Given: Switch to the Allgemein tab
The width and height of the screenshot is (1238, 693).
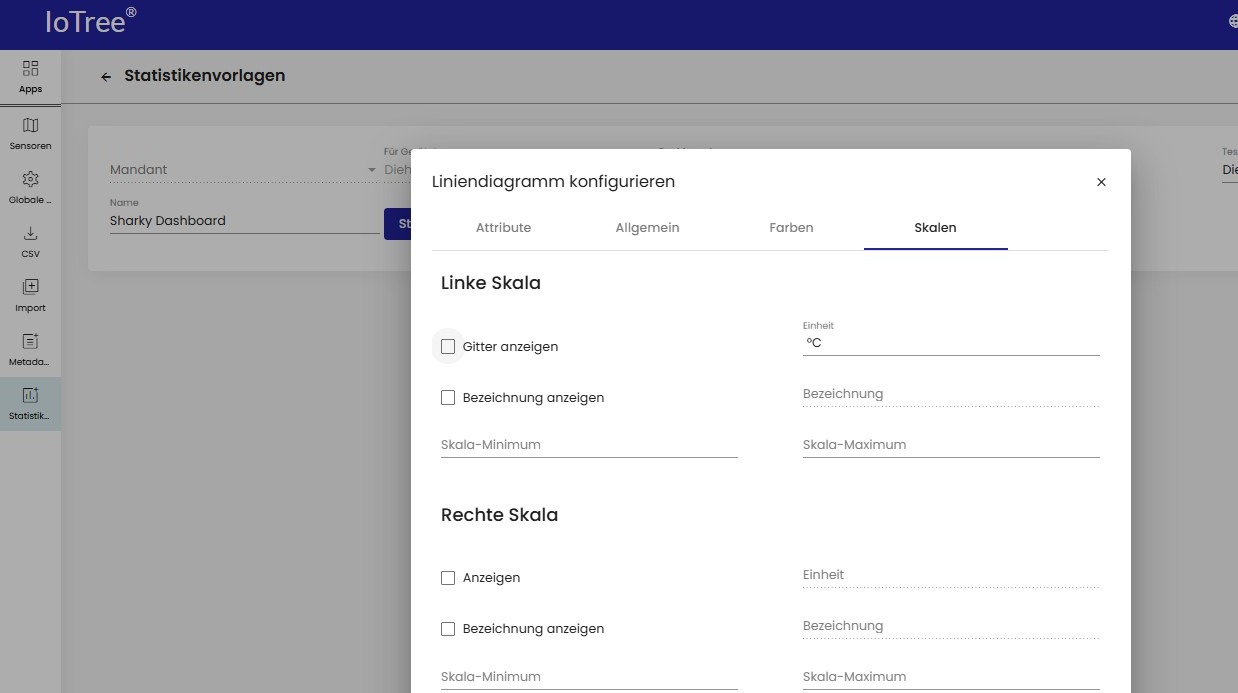Looking at the screenshot, I should pyautogui.click(x=647, y=228).
